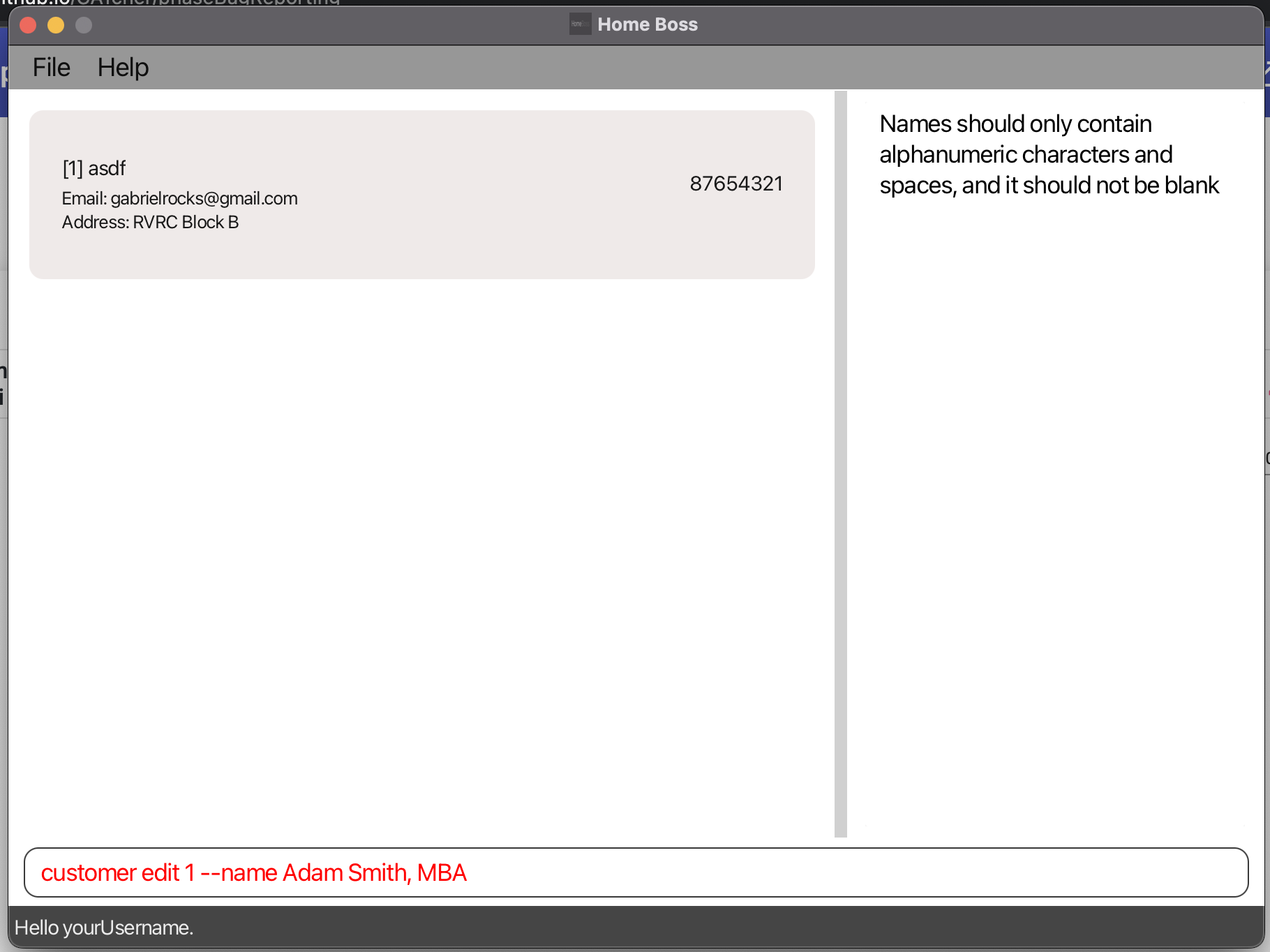Open the File menu
The width and height of the screenshot is (1270, 952).
(52, 68)
